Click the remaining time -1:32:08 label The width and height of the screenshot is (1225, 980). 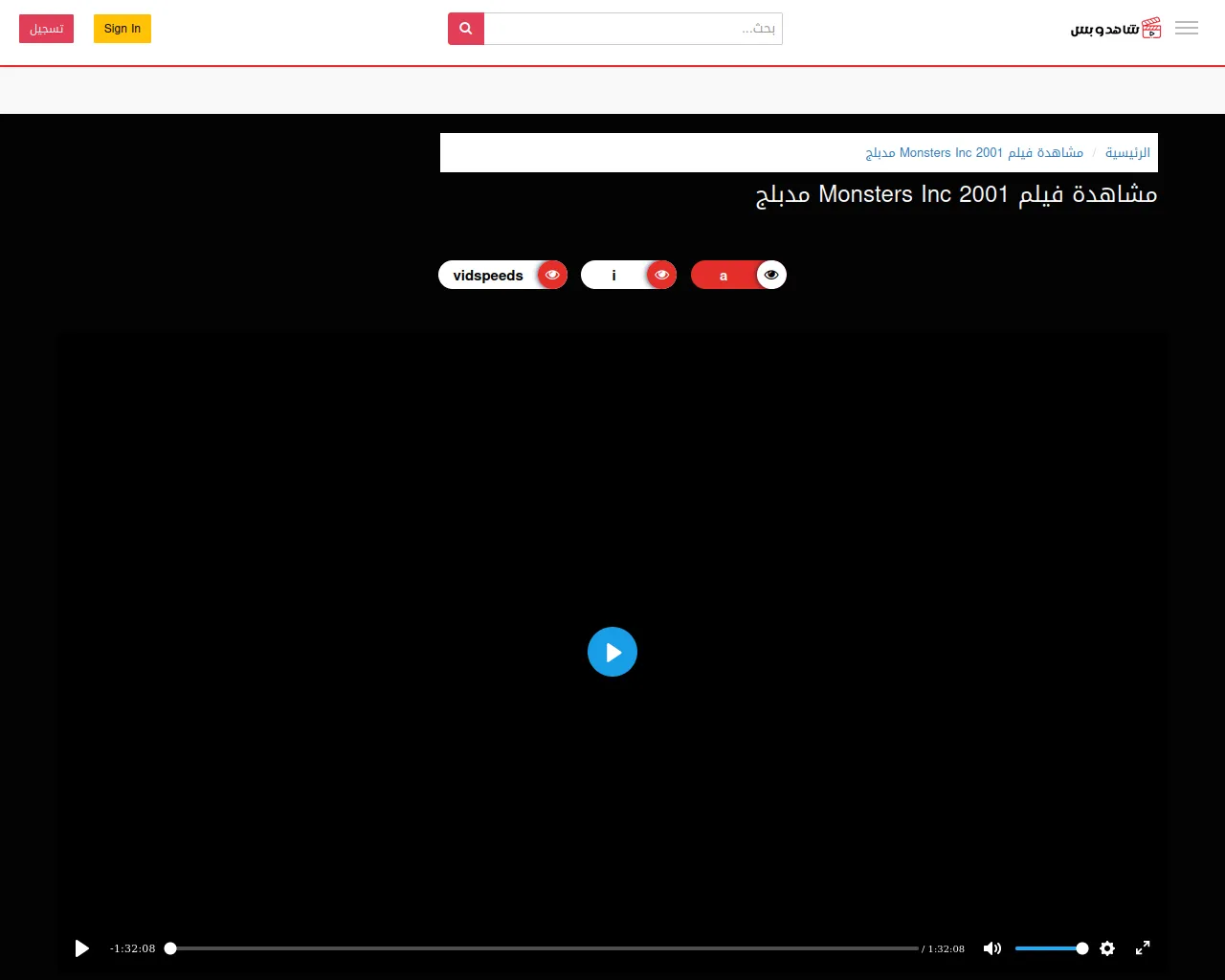[x=133, y=948]
